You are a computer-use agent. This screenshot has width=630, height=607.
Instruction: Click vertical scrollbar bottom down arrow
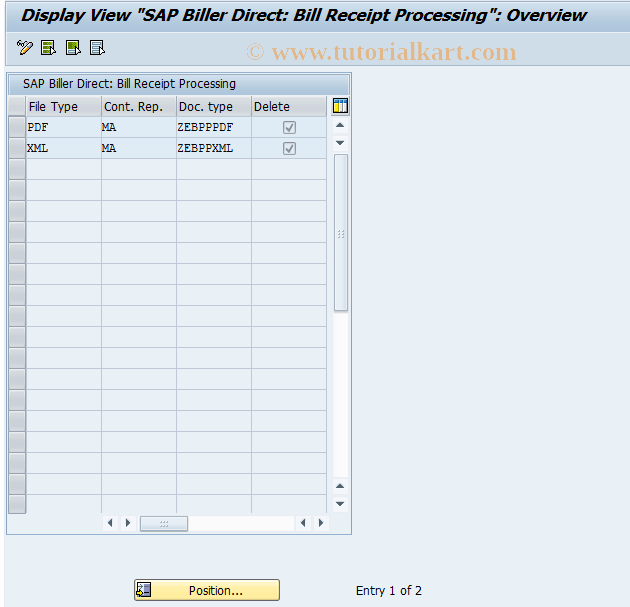340,504
